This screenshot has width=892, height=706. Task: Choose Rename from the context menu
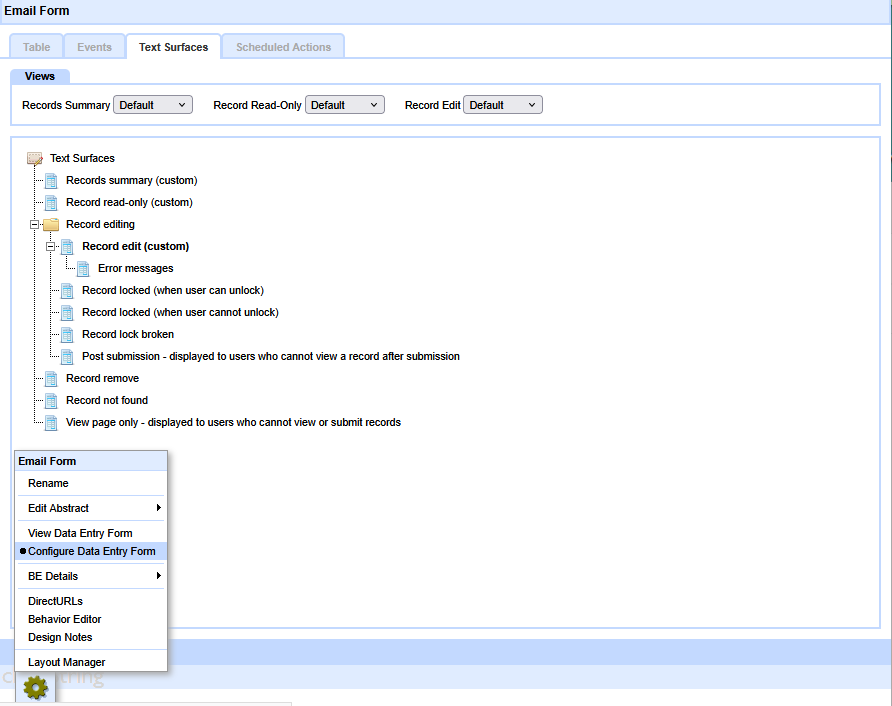[x=48, y=483]
